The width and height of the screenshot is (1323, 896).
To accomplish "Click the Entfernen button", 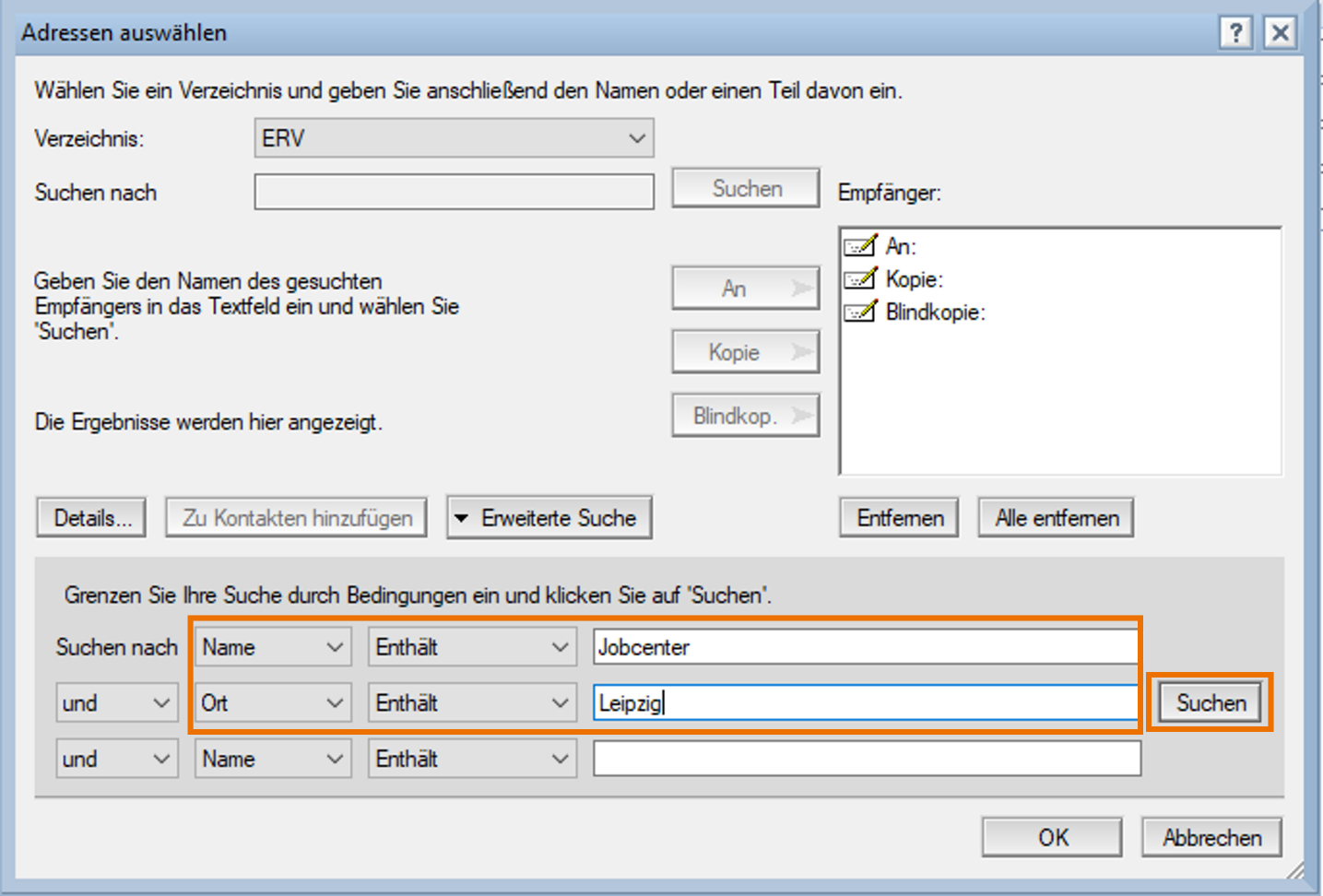I will click(899, 518).
